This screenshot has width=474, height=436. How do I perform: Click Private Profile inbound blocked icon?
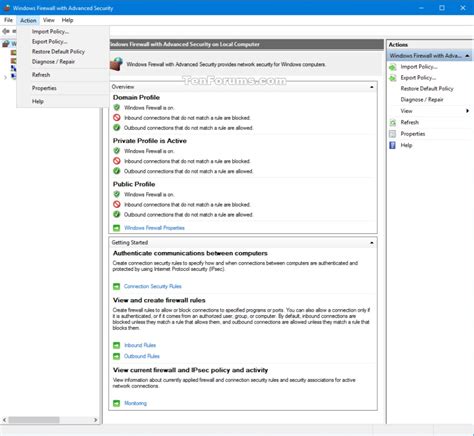coord(116,161)
